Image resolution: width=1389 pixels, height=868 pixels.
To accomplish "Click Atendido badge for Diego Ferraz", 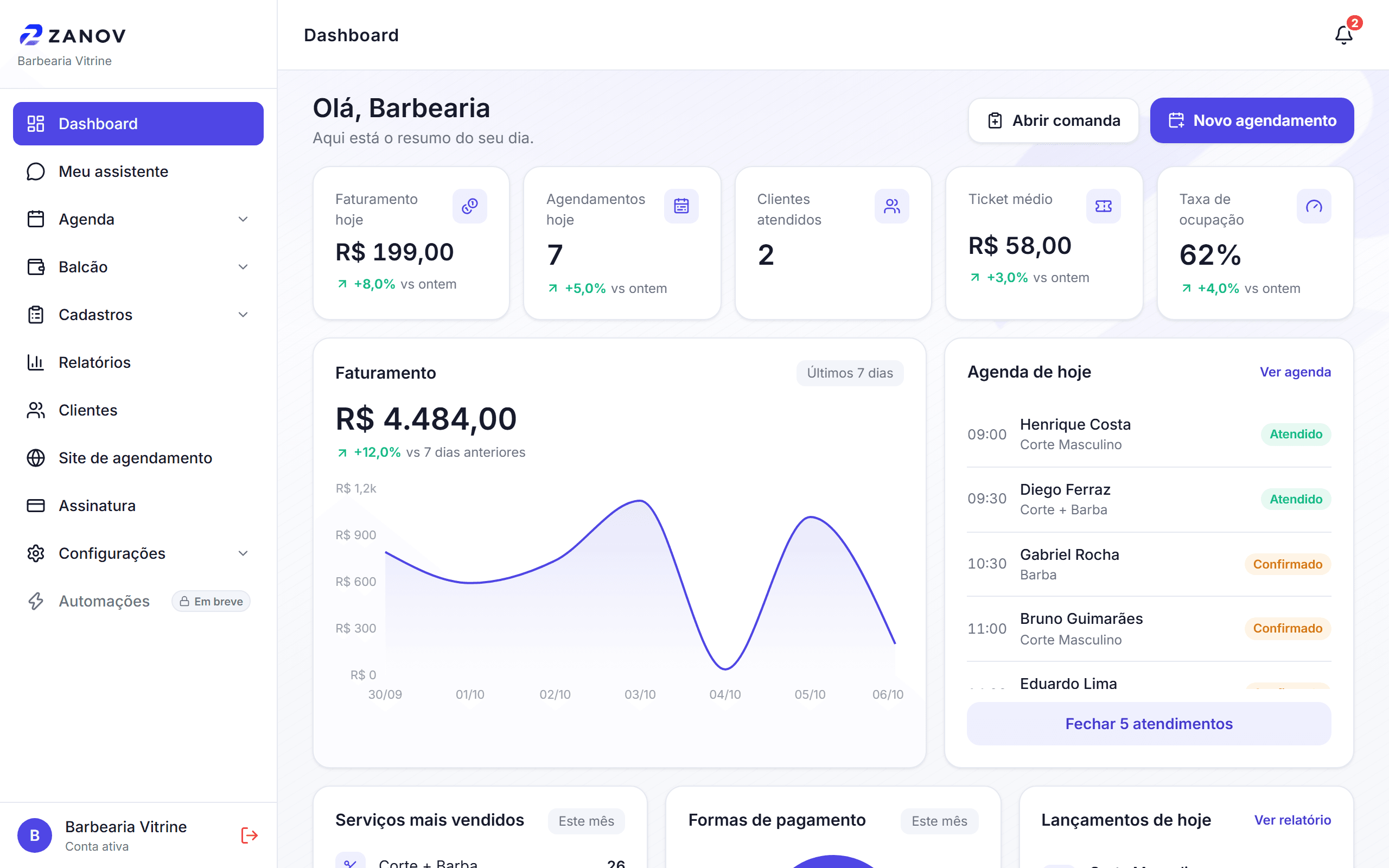I will tap(1296, 500).
